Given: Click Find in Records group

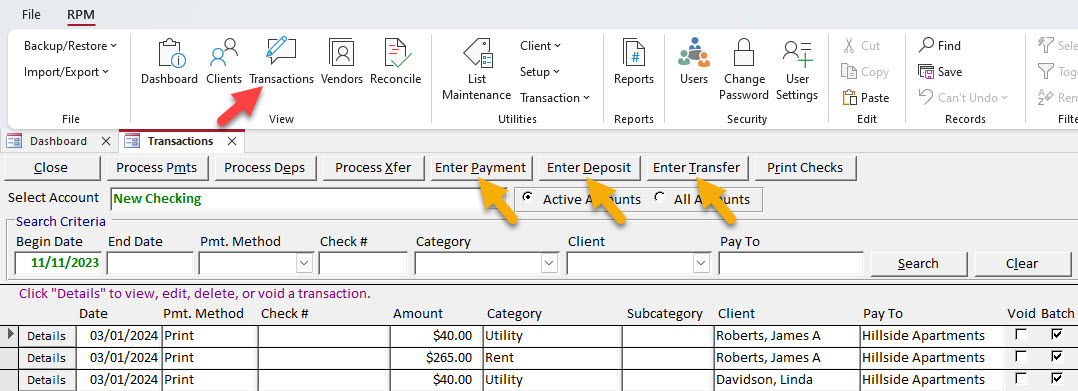Looking at the screenshot, I should coord(940,46).
